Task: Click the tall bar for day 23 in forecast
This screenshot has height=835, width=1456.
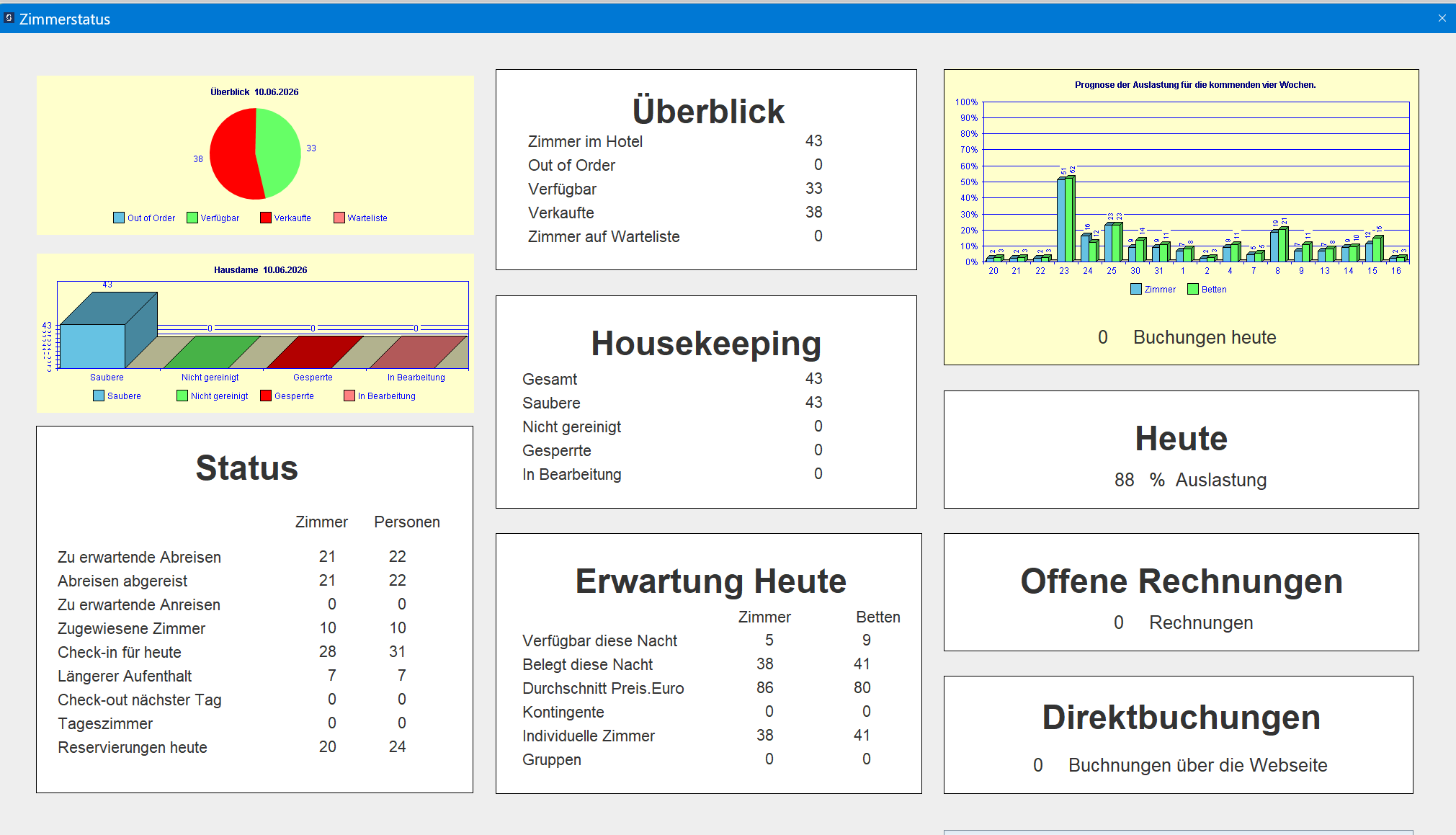Action: (1066, 219)
